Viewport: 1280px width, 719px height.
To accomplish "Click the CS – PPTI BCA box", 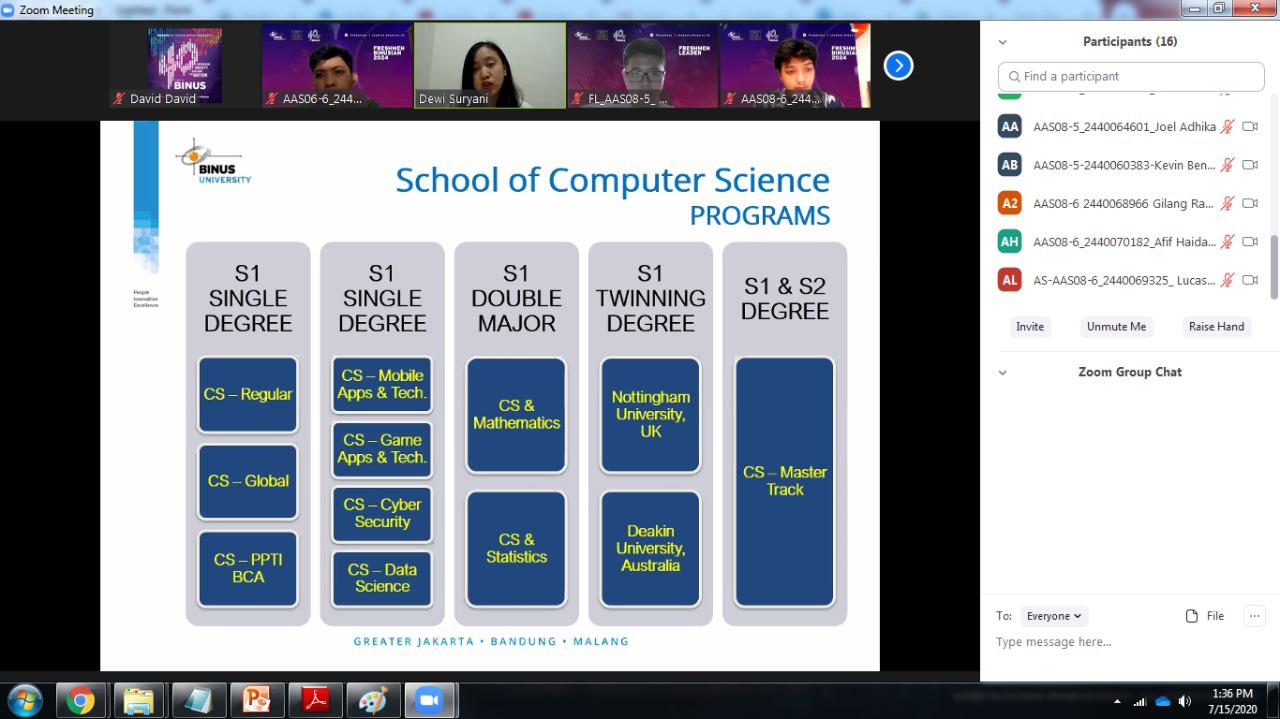I will click(x=248, y=568).
